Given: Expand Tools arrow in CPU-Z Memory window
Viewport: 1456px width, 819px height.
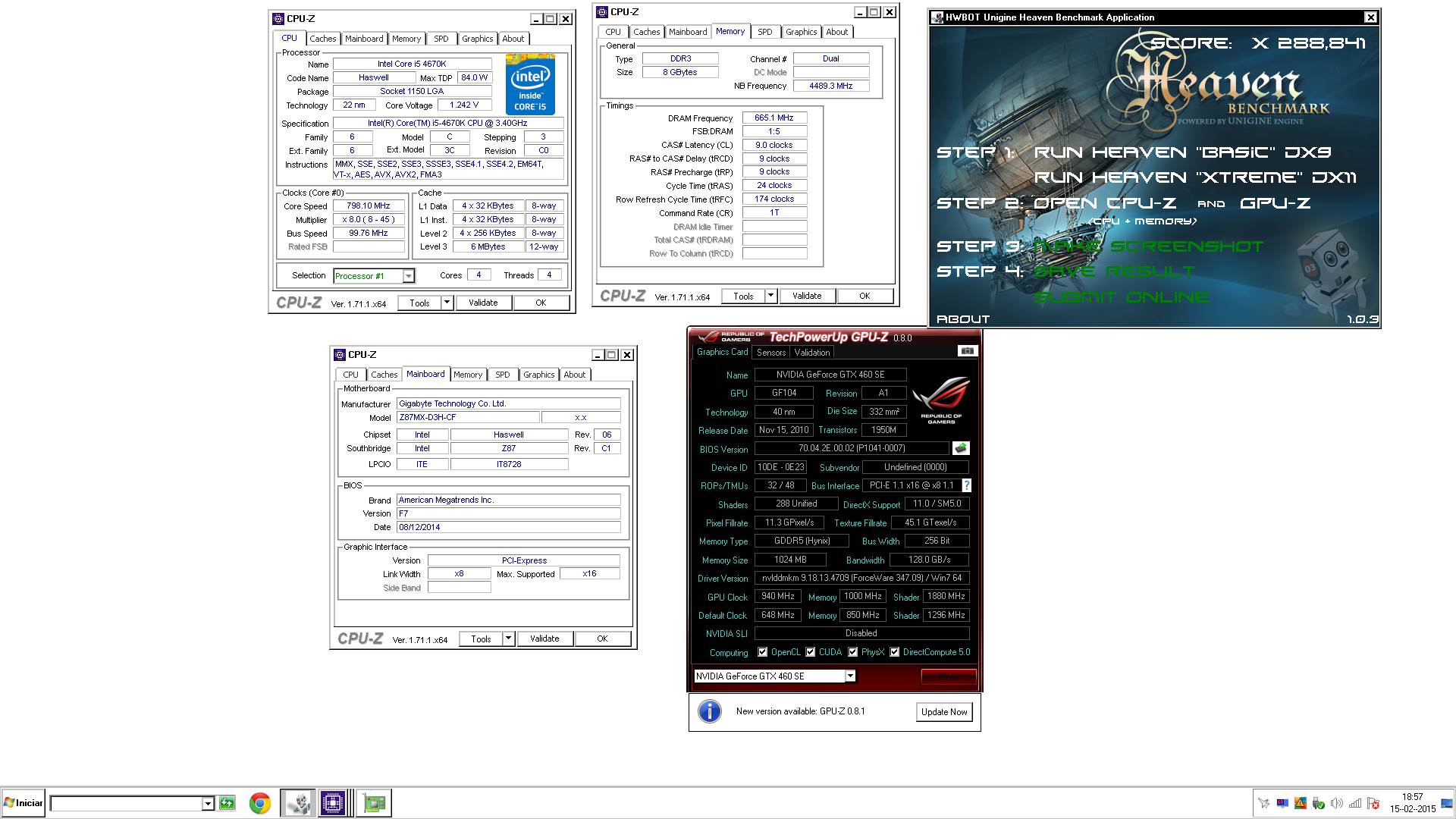Looking at the screenshot, I should click(x=770, y=296).
